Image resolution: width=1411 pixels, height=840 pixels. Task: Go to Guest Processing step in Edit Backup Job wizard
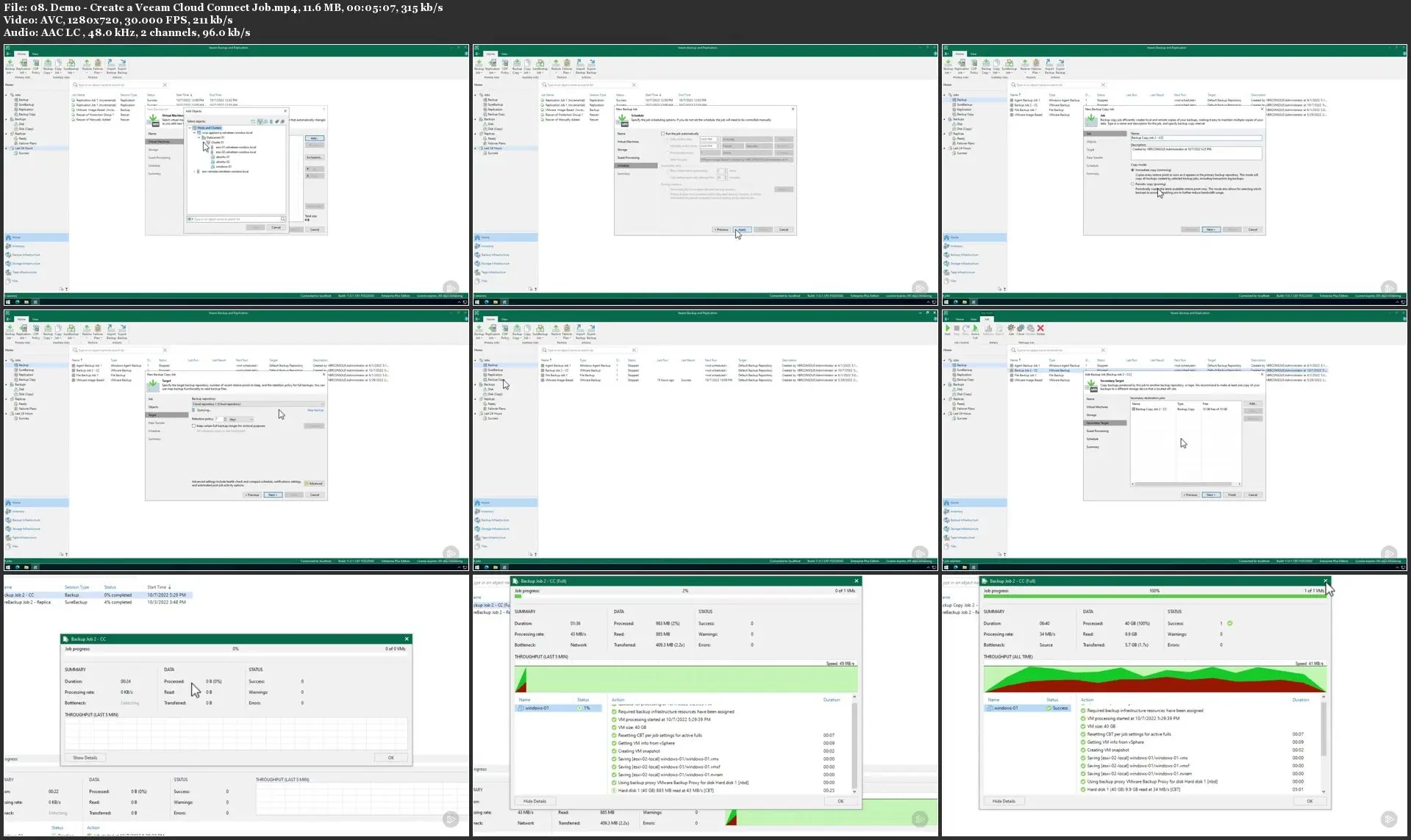1097,431
